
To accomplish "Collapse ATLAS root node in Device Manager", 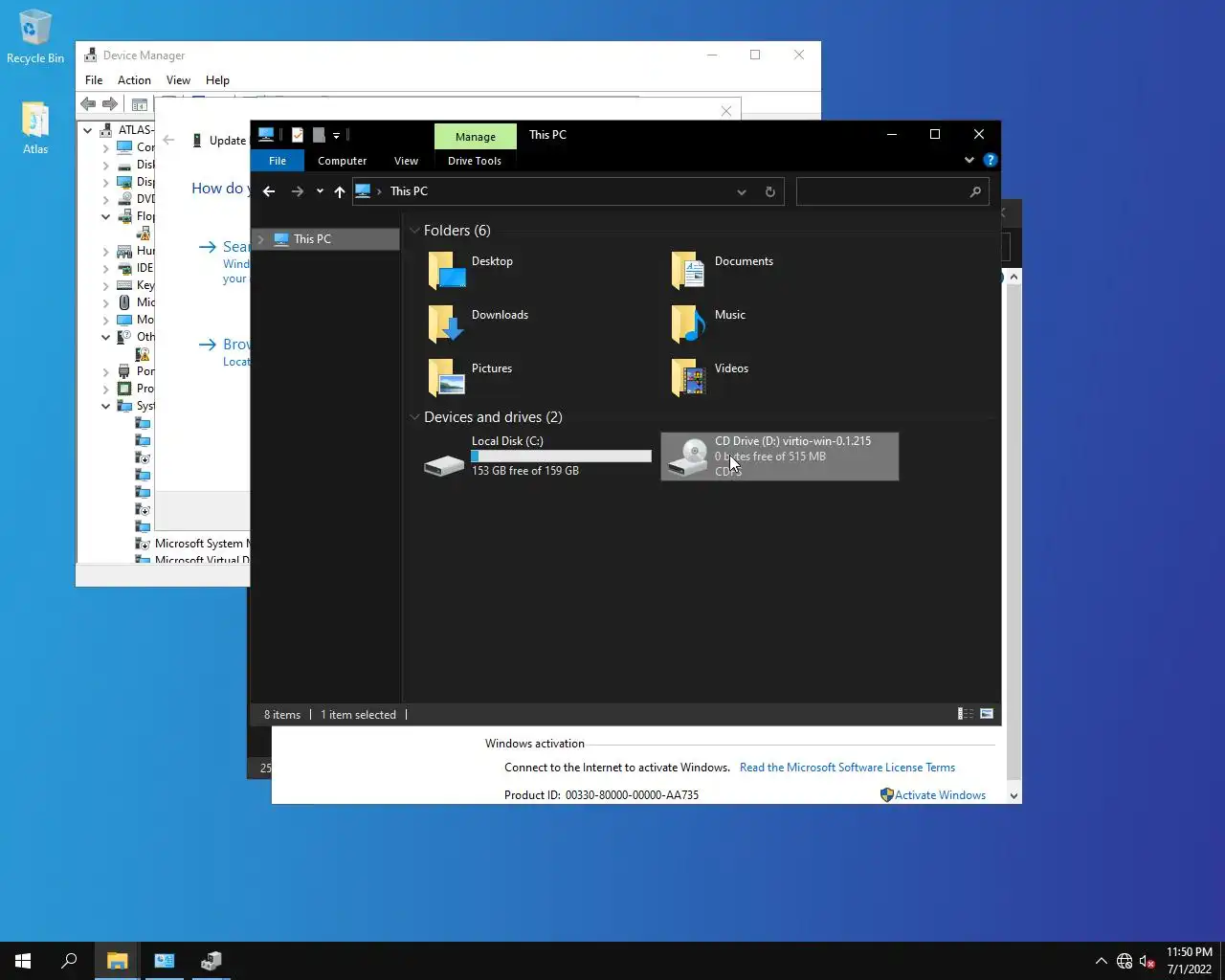I will pyautogui.click(x=87, y=130).
